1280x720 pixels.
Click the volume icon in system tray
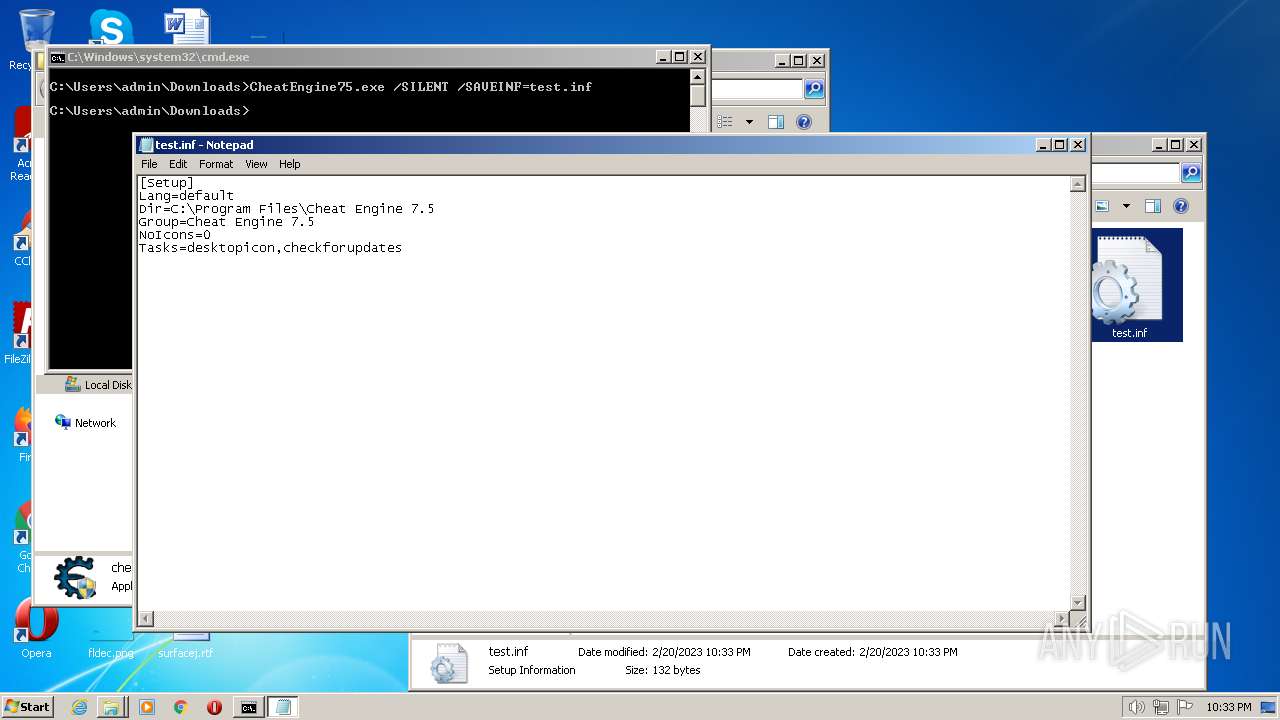coord(1136,707)
